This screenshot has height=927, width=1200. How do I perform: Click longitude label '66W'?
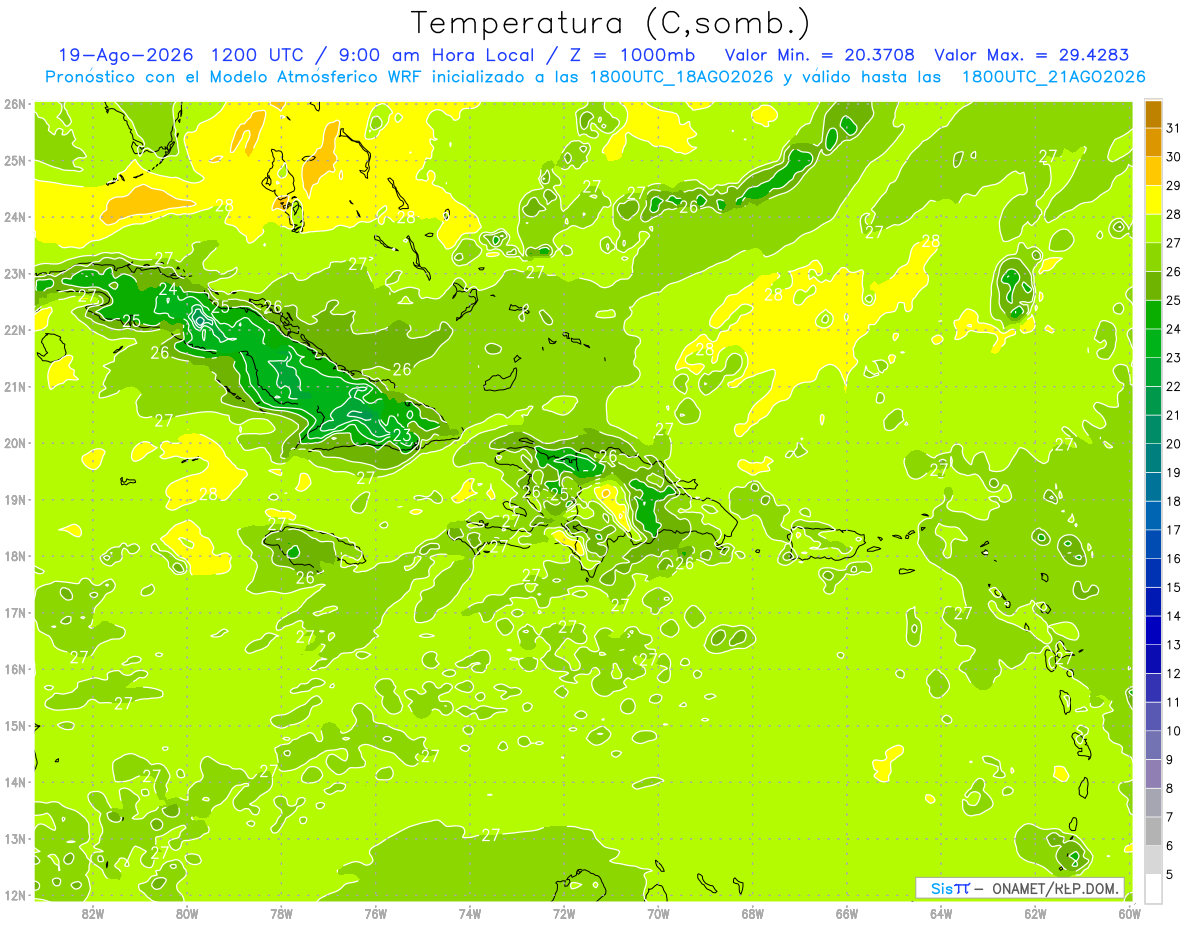point(847,913)
